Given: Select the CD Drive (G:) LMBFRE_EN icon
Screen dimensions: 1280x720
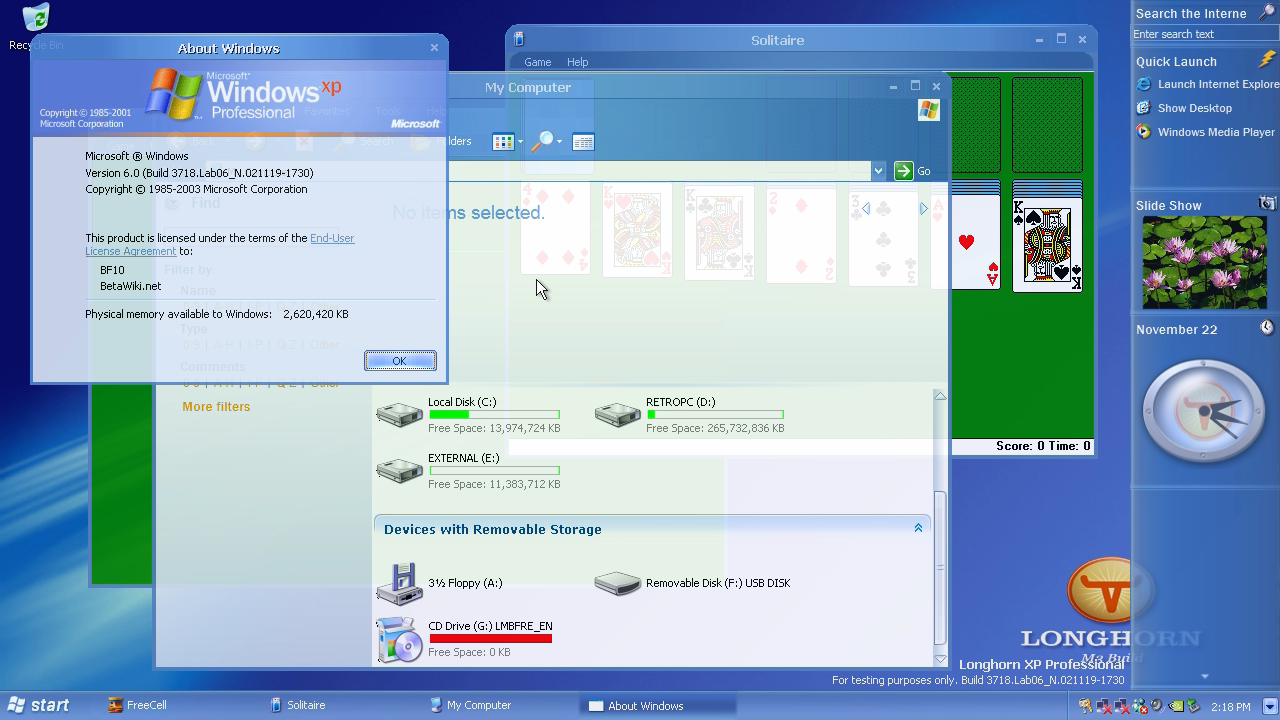Looking at the screenshot, I should point(399,640).
